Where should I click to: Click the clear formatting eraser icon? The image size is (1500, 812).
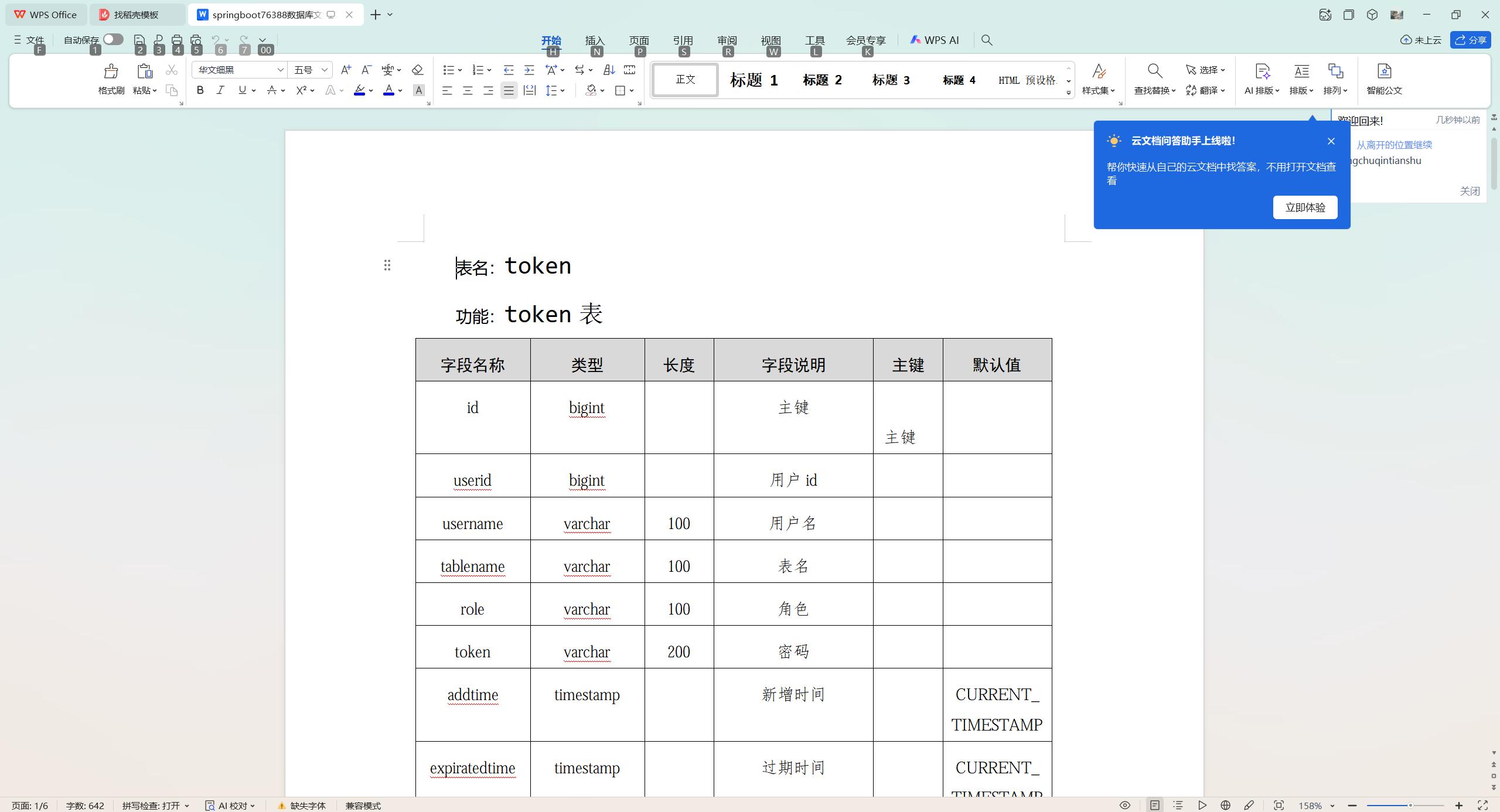coord(417,70)
